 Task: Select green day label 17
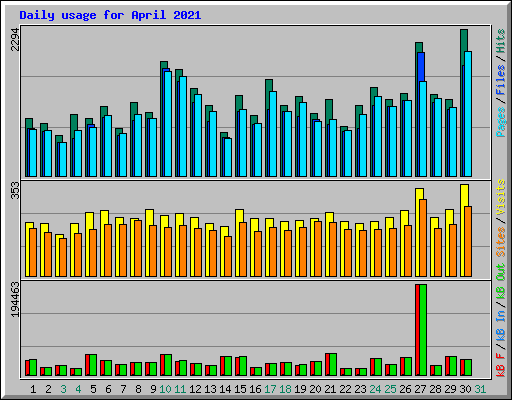tap(270, 389)
